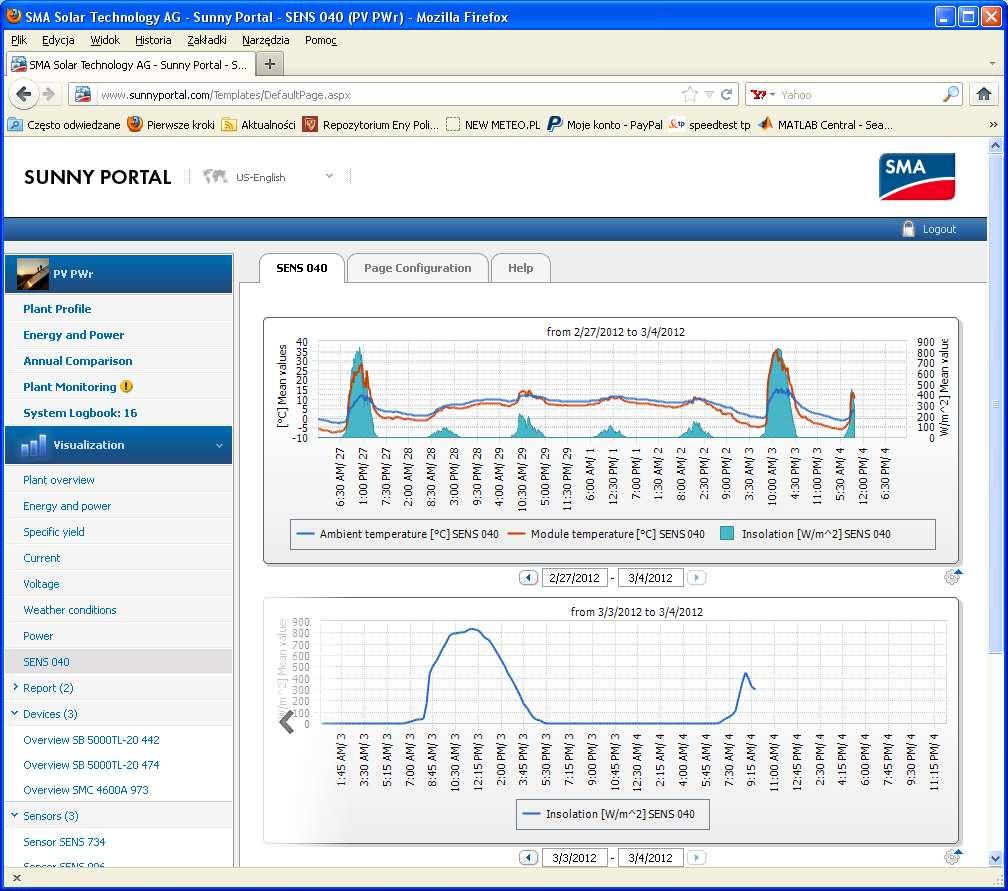Click the Module temperature red legend entry
Screen dimensions: 1008x891
[x=606, y=534]
